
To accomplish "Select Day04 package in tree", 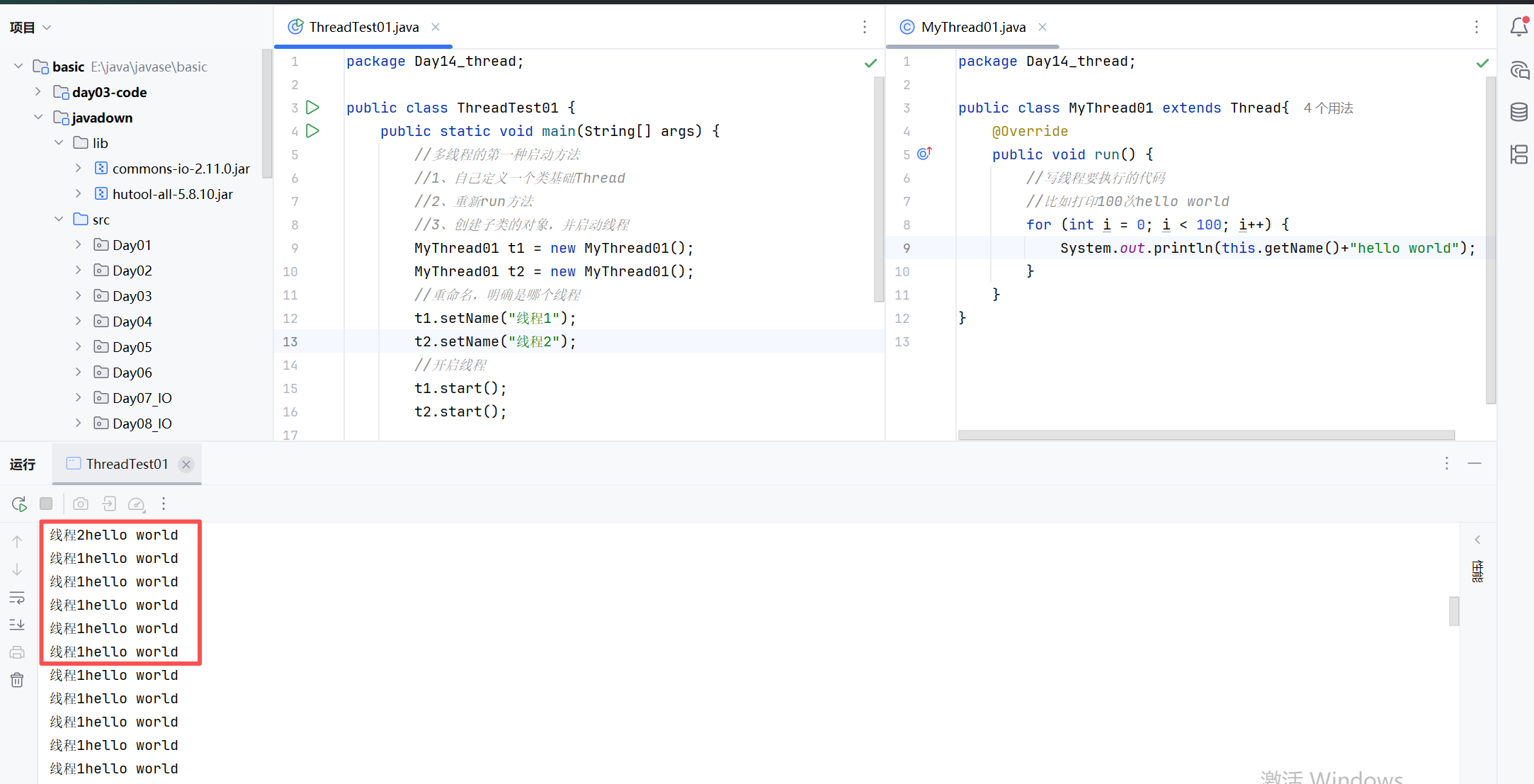I will coord(132,322).
